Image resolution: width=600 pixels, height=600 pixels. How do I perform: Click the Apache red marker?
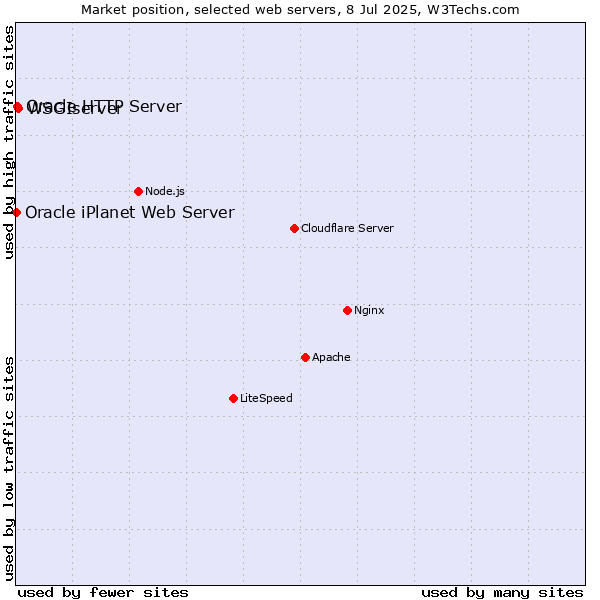[x=305, y=357]
